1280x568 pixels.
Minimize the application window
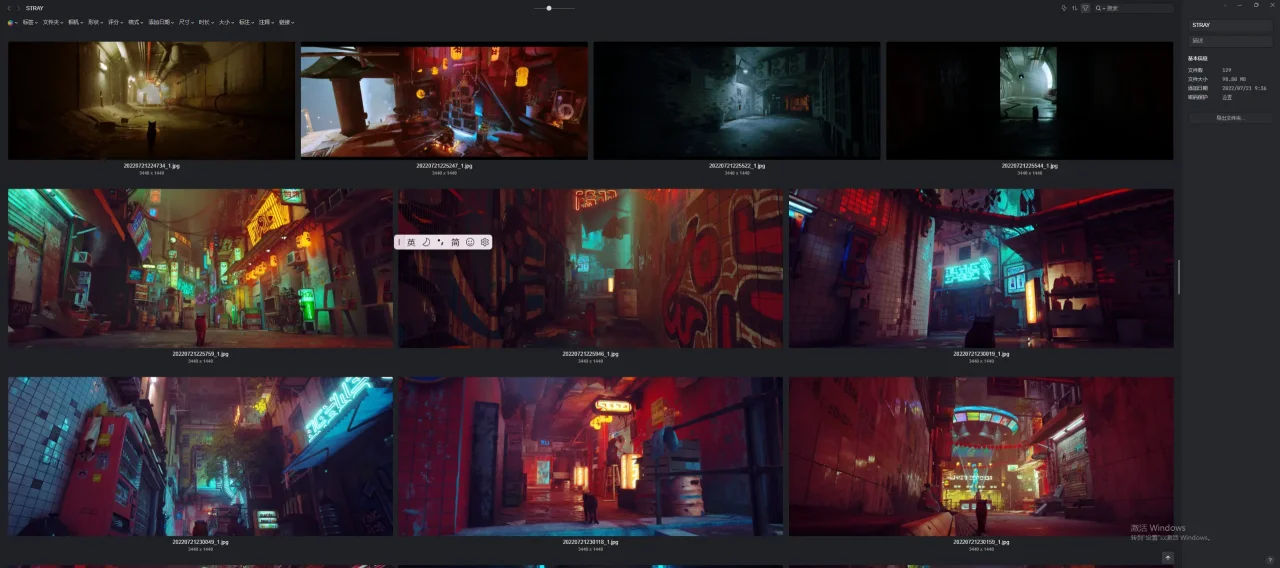coord(1240,5)
